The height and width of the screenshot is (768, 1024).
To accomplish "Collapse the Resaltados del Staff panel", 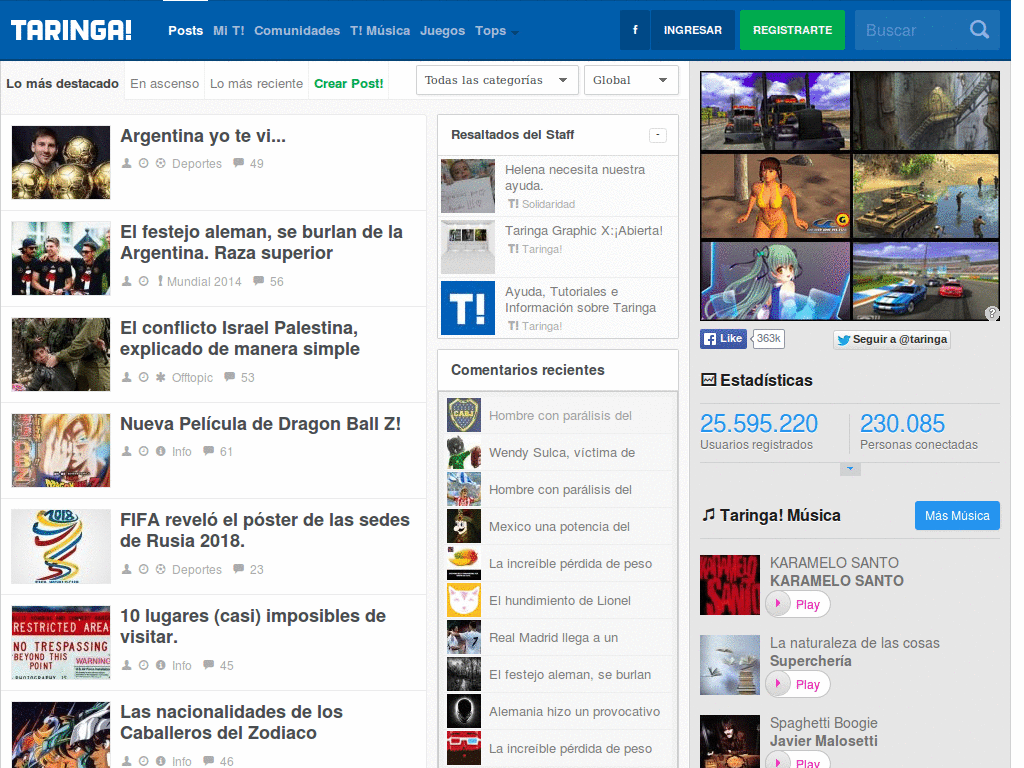I will pyautogui.click(x=658, y=135).
